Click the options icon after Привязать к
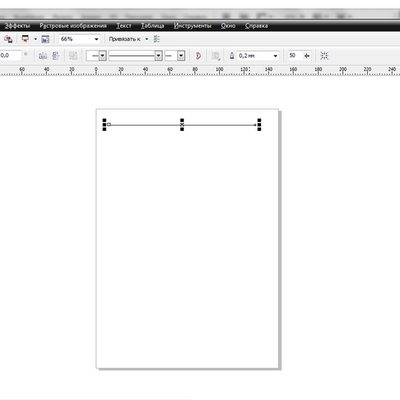The height and width of the screenshot is (400, 400). (x=157, y=39)
